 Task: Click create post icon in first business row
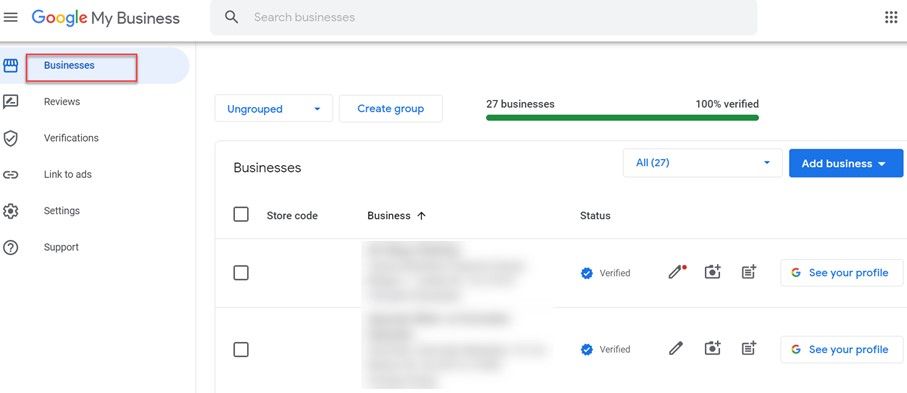[x=749, y=272]
